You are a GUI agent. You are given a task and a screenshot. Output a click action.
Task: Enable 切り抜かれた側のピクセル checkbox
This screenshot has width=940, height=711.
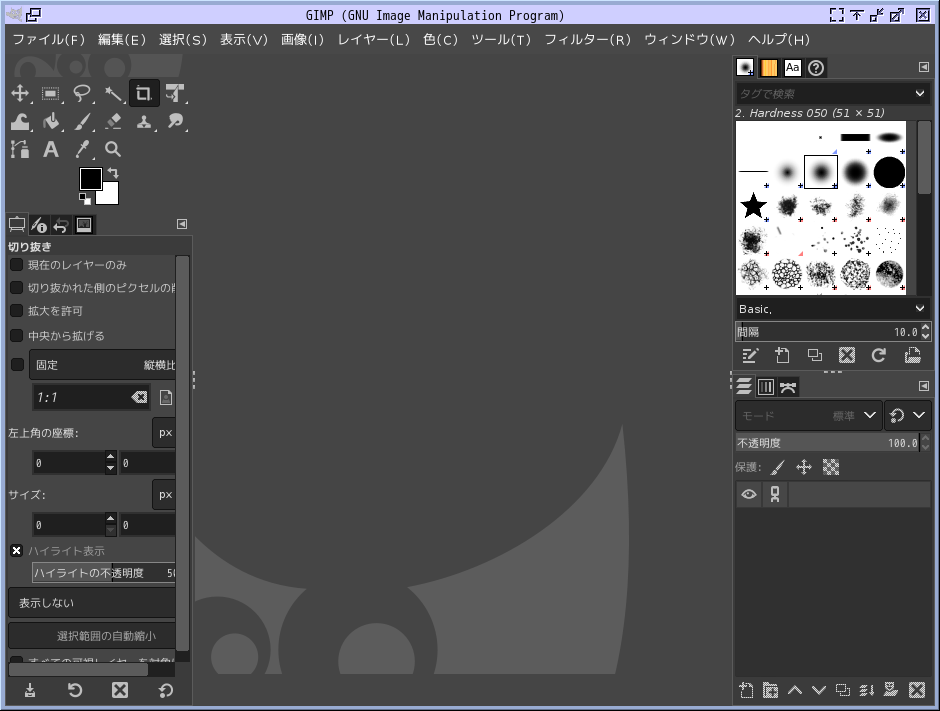coord(17,288)
